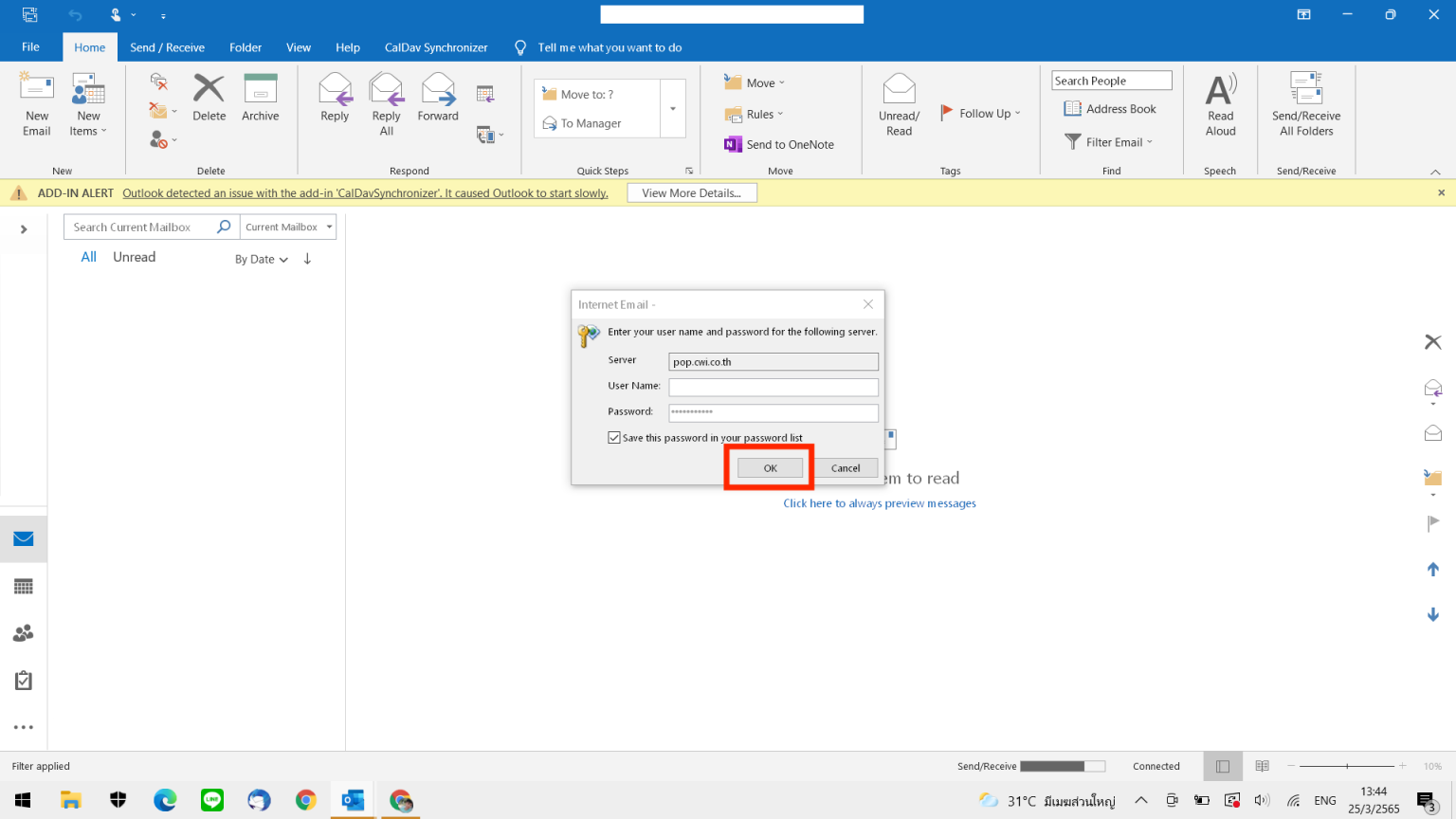The height and width of the screenshot is (819, 1456).
Task: Reply to the message
Action: pyautogui.click(x=335, y=99)
